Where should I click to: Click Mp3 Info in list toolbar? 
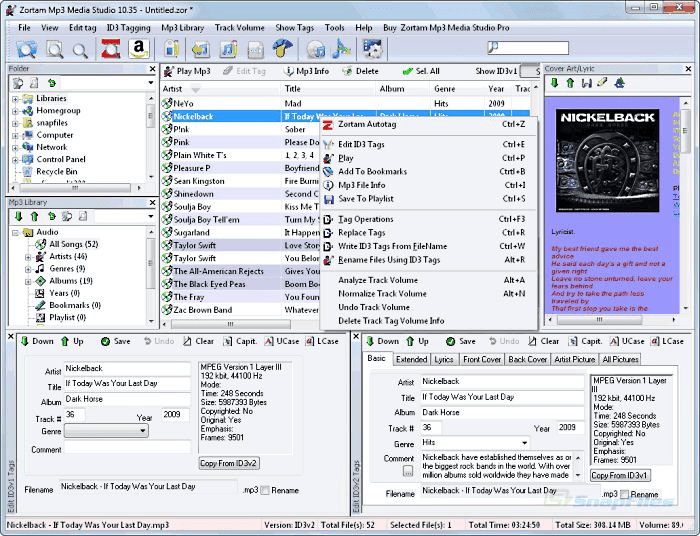[307, 71]
